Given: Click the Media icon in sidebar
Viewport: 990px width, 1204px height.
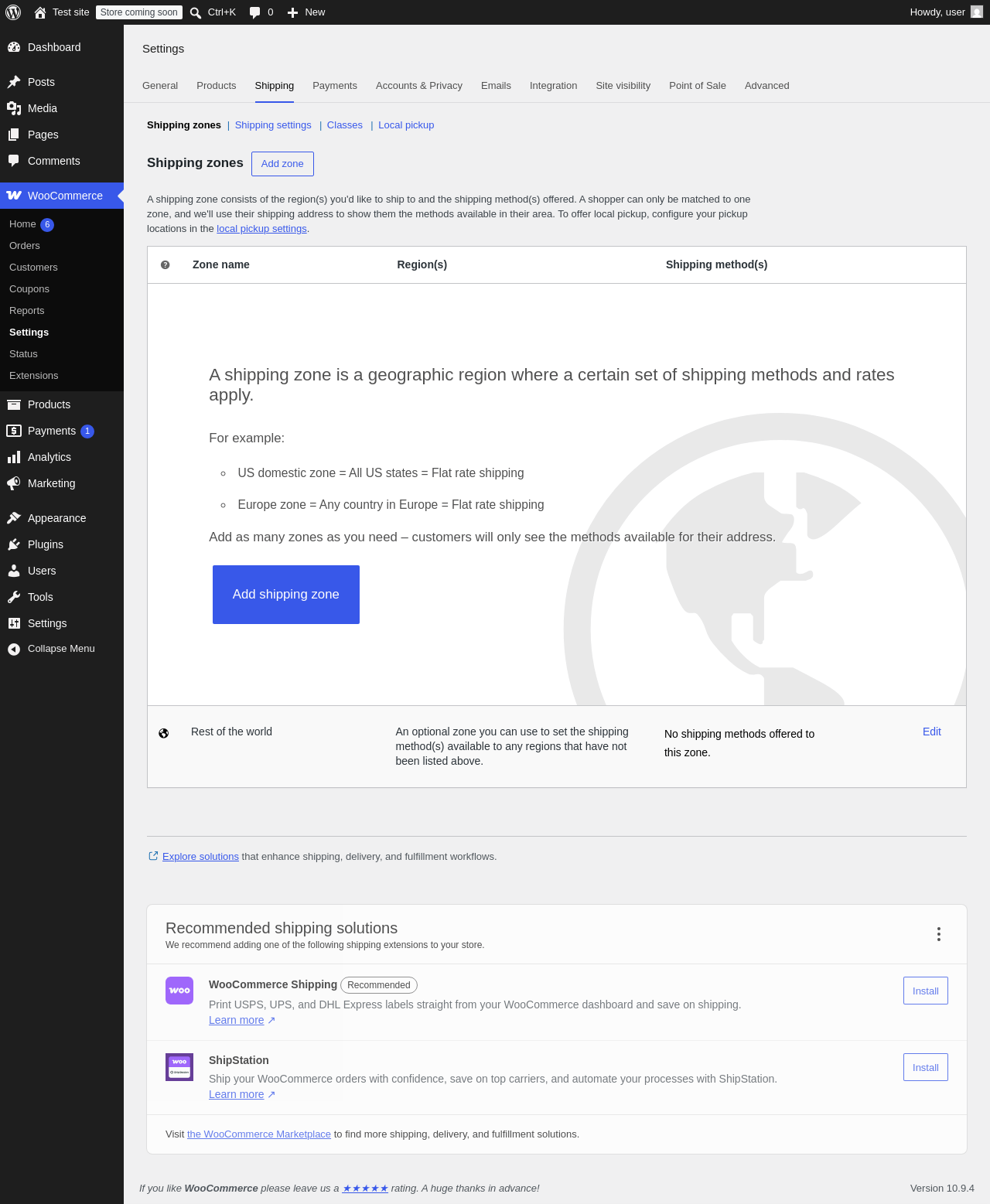Looking at the screenshot, I should point(14,108).
